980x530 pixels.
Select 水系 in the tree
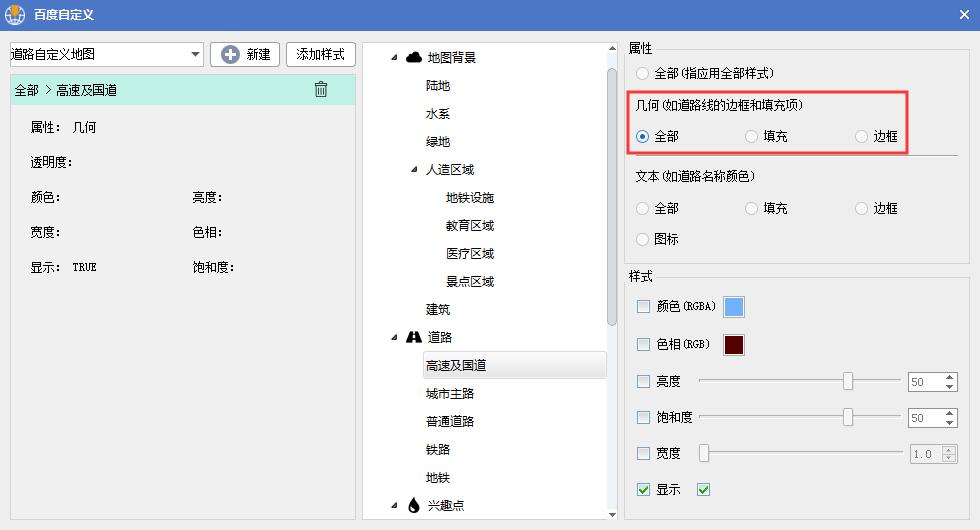coord(438,114)
